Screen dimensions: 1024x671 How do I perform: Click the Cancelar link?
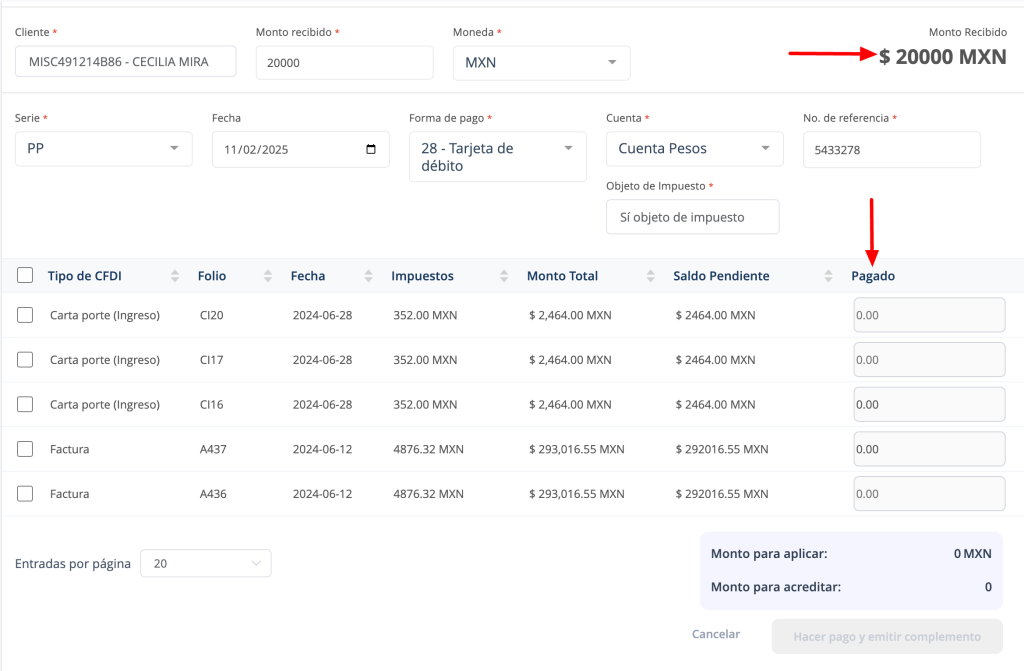tap(716, 634)
